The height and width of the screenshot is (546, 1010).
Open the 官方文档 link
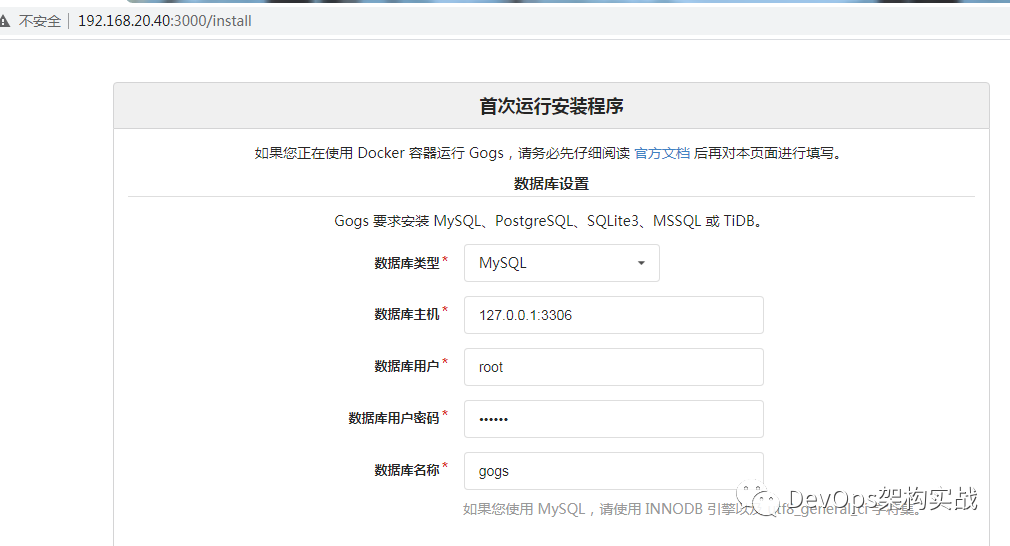pos(662,153)
